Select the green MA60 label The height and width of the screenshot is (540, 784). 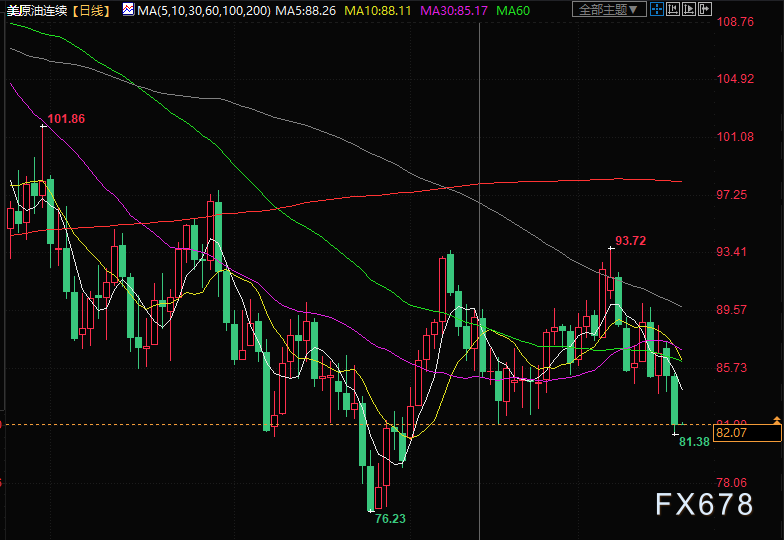[512, 10]
